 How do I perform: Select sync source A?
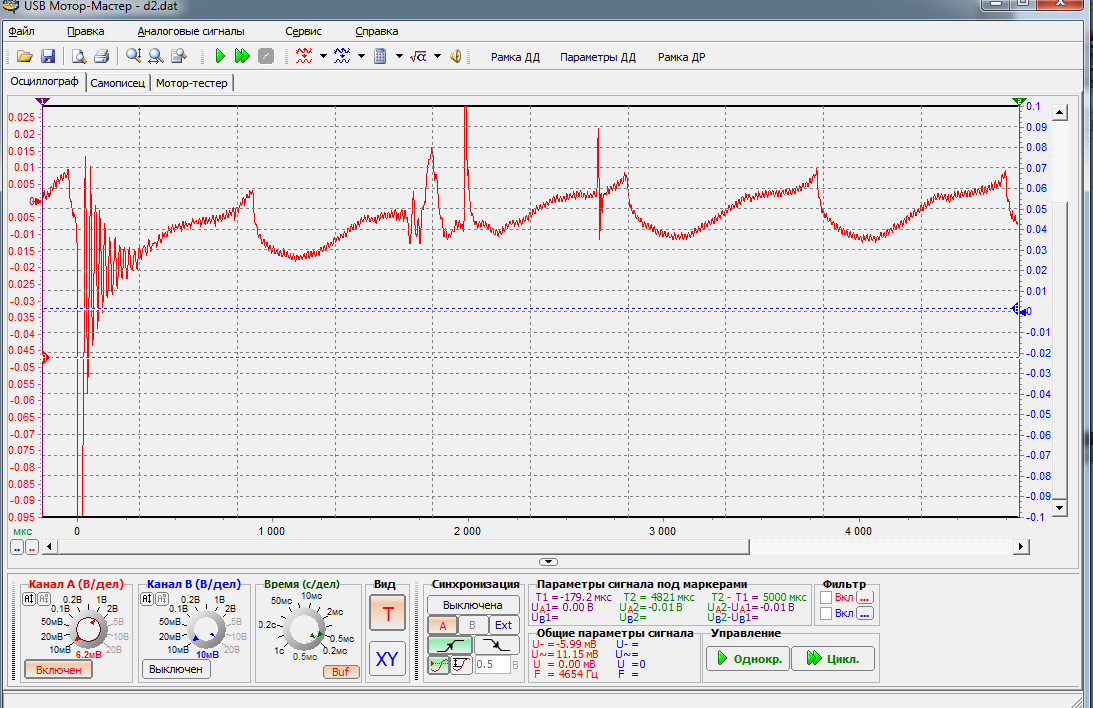pyautogui.click(x=442, y=626)
